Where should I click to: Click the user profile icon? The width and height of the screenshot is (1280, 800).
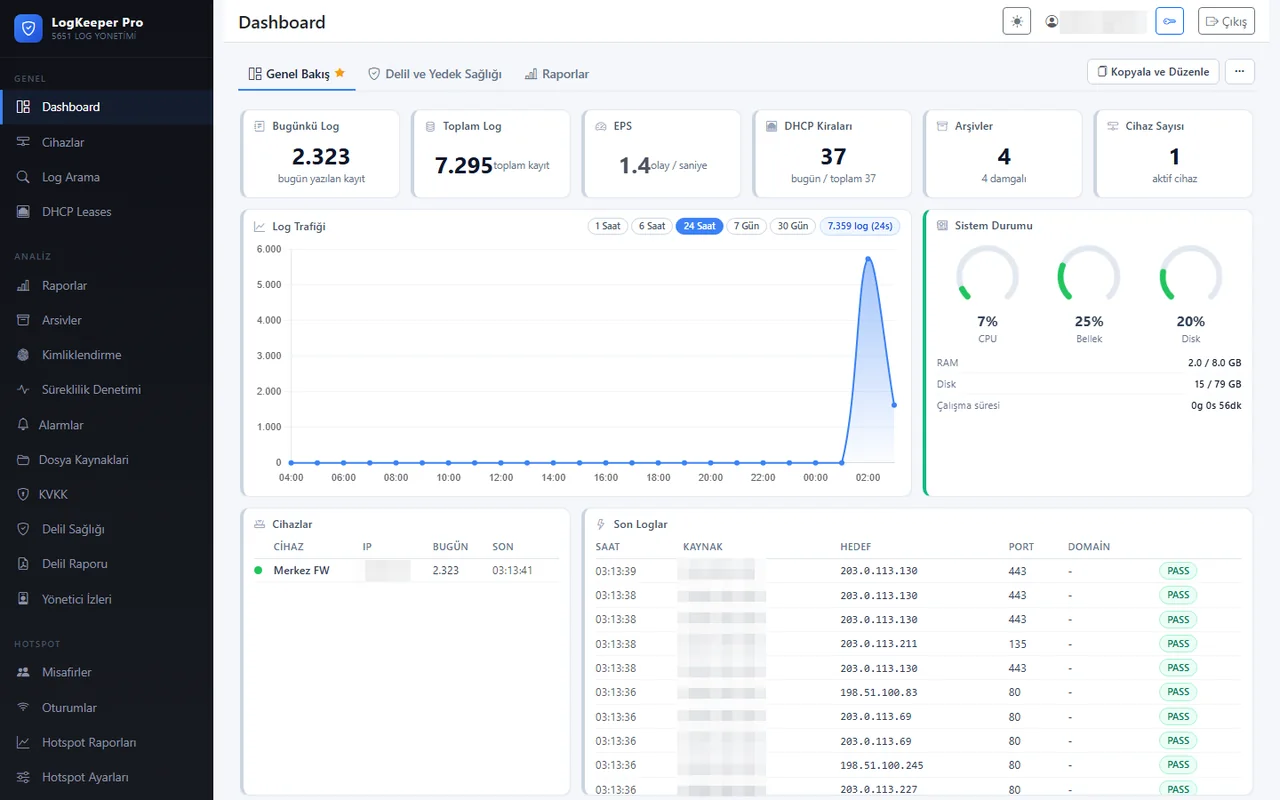pos(1051,21)
